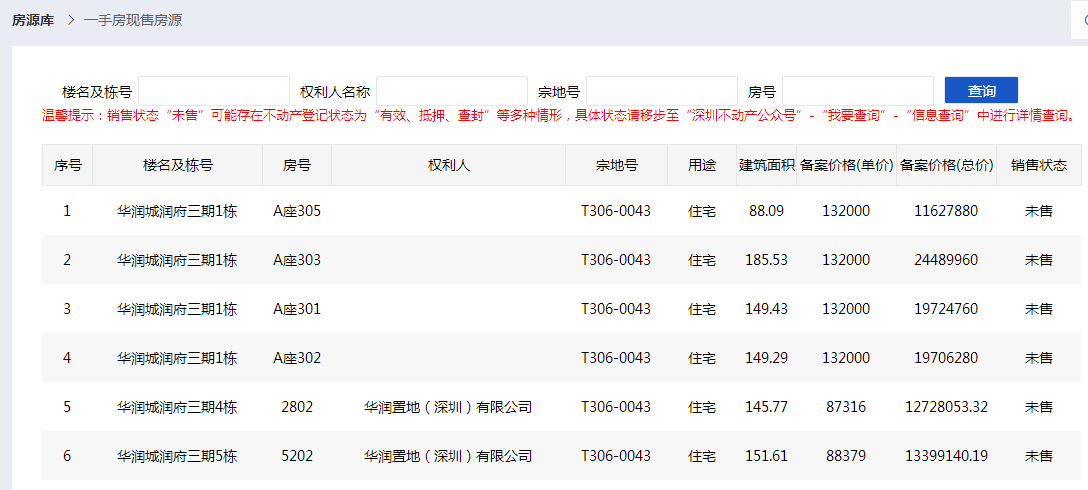Select the 销售状态 column header
1088x490 pixels.
click(1039, 165)
